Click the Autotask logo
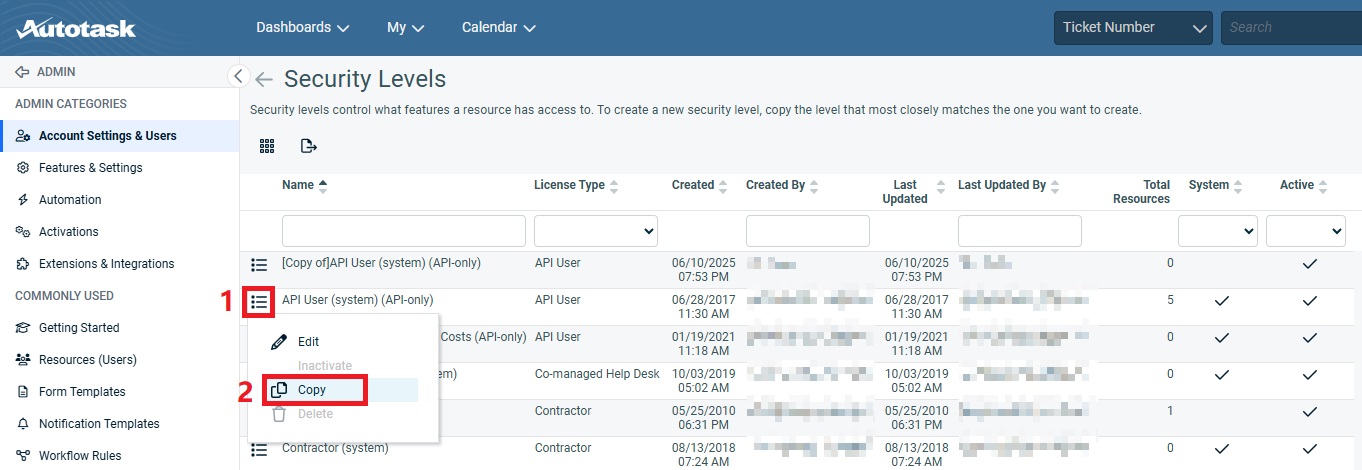The image size is (1362, 470). coord(76,27)
